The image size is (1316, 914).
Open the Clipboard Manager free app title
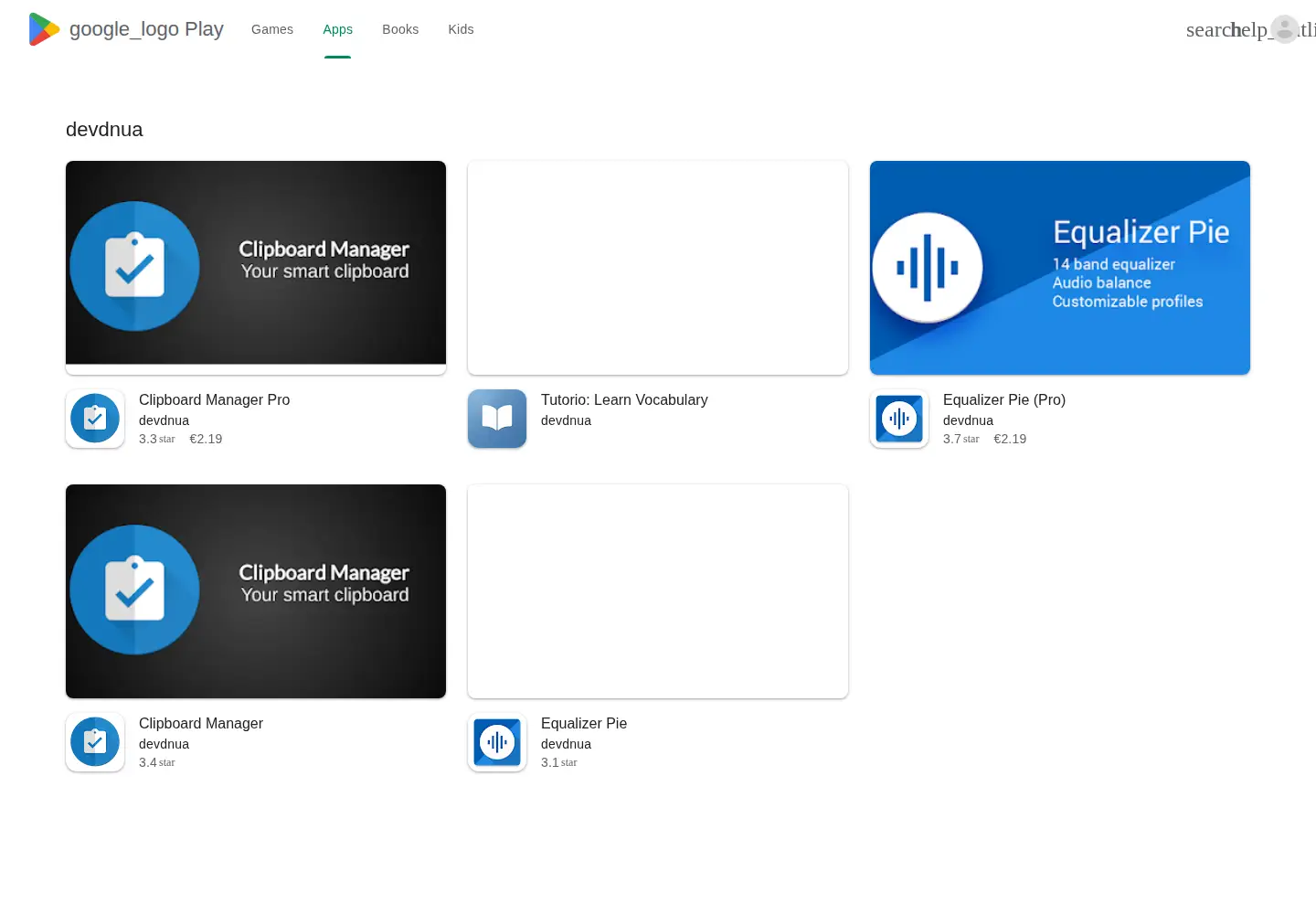tap(201, 723)
